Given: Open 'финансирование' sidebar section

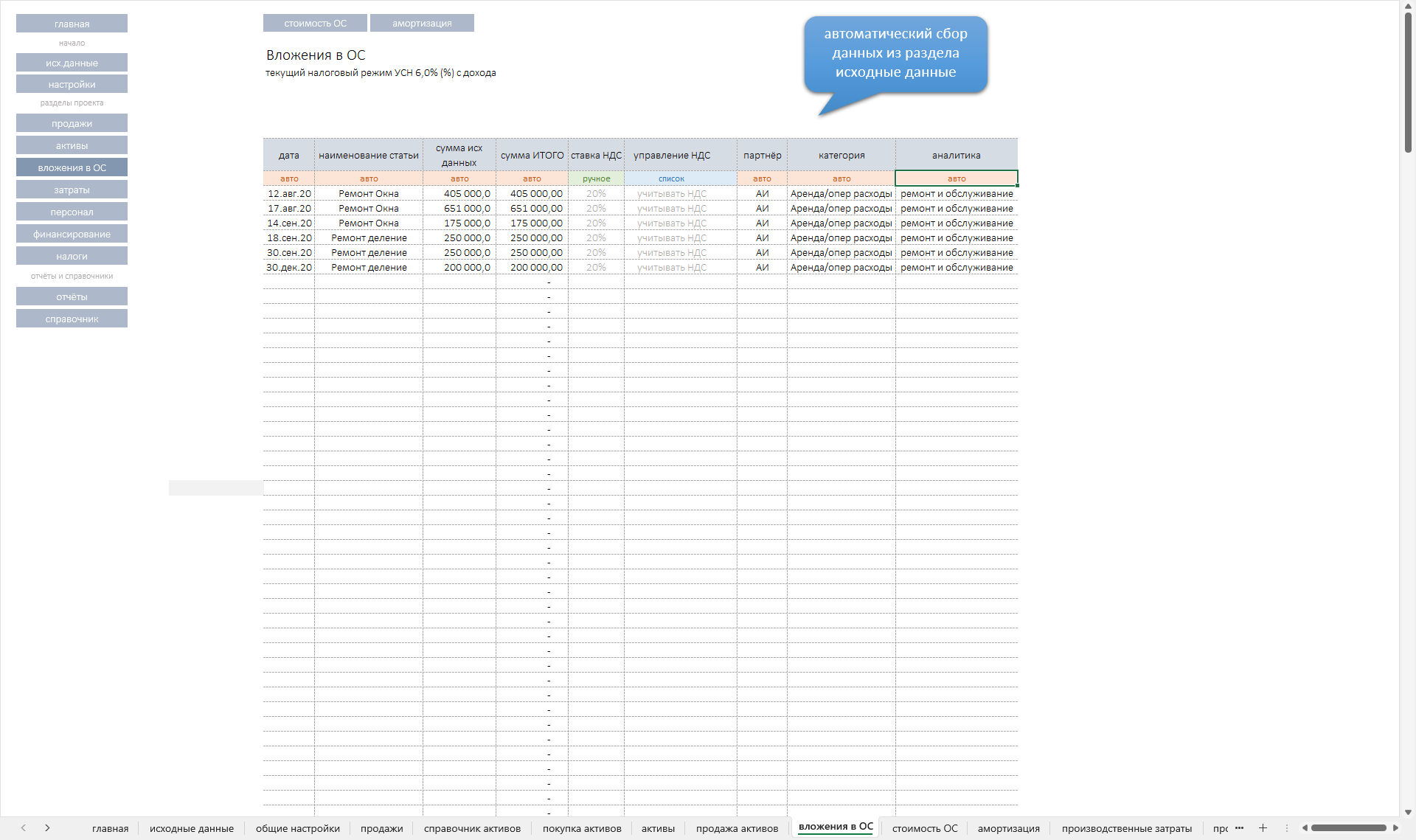Looking at the screenshot, I should click(x=72, y=233).
